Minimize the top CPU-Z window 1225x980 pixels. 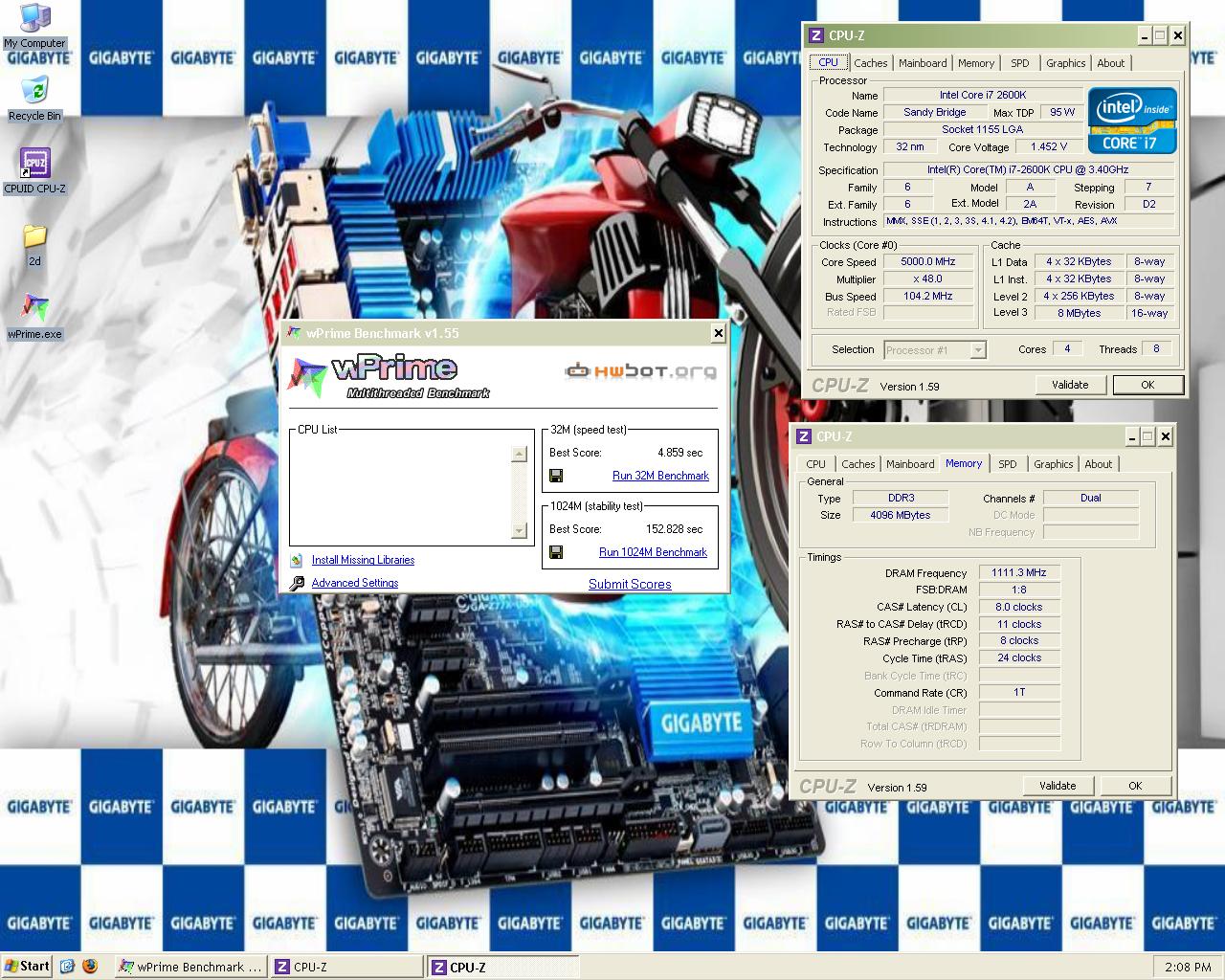1145,35
